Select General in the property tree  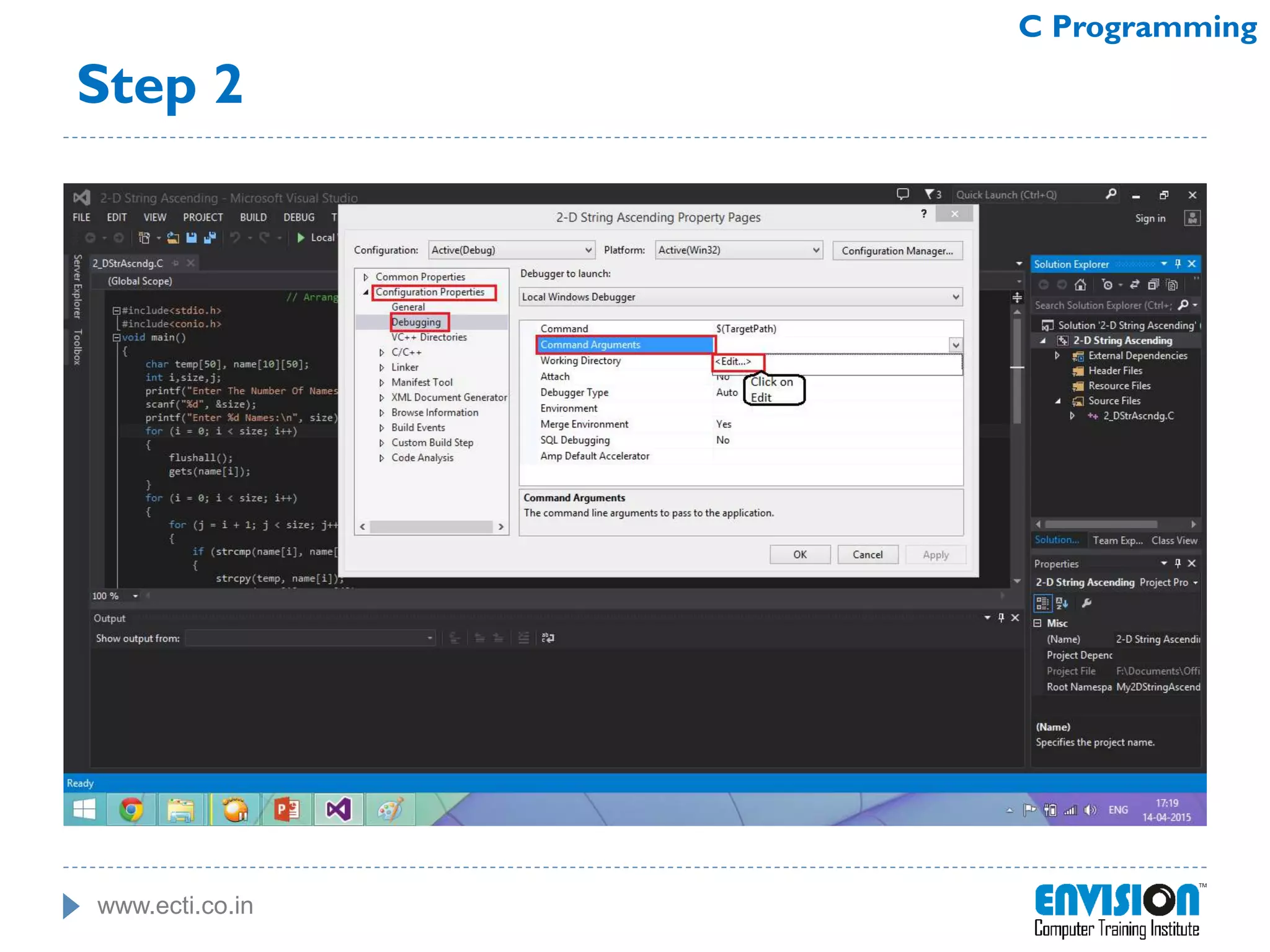coord(408,307)
